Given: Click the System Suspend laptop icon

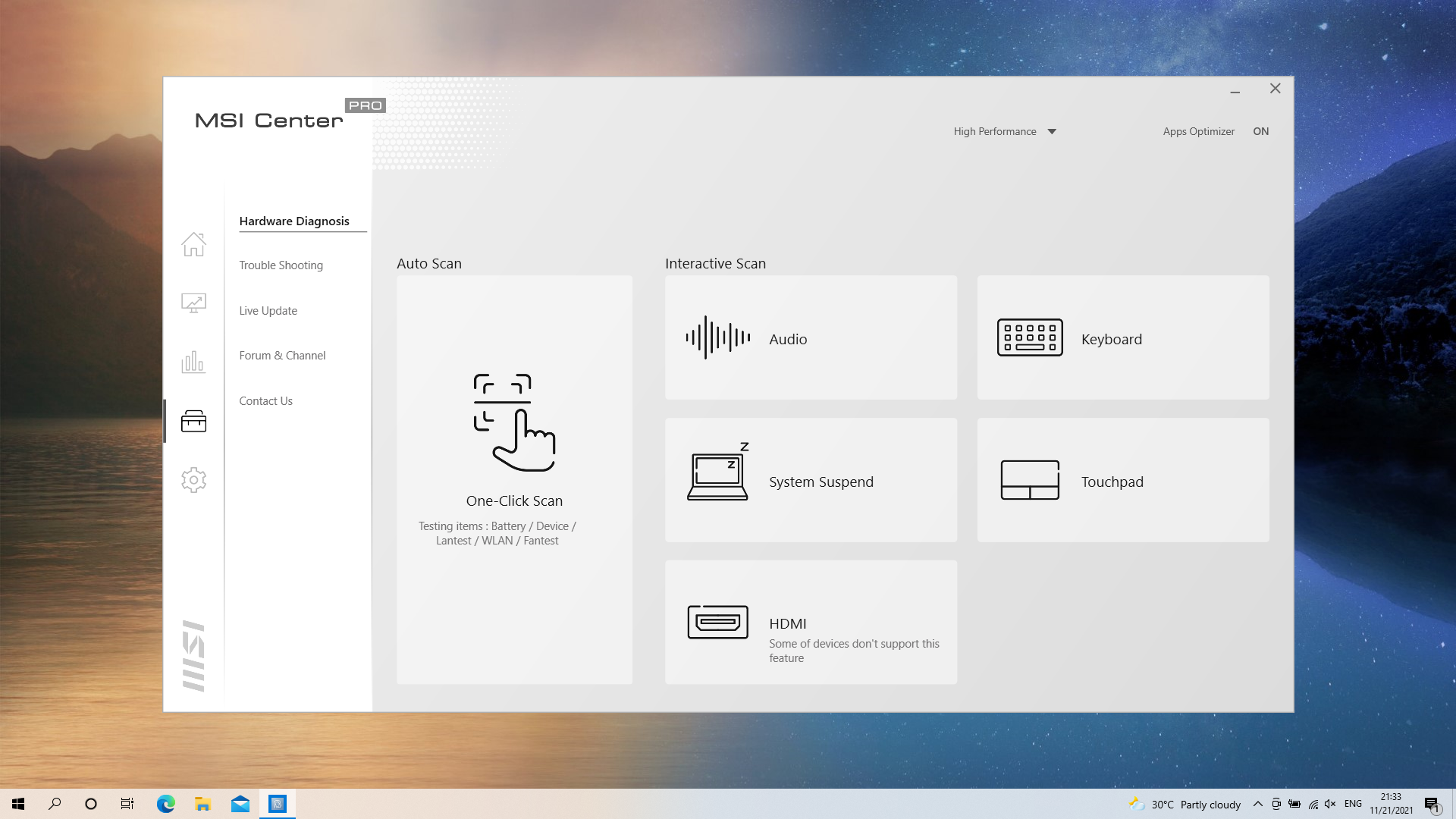Looking at the screenshot, I should (x=718, y=472).
